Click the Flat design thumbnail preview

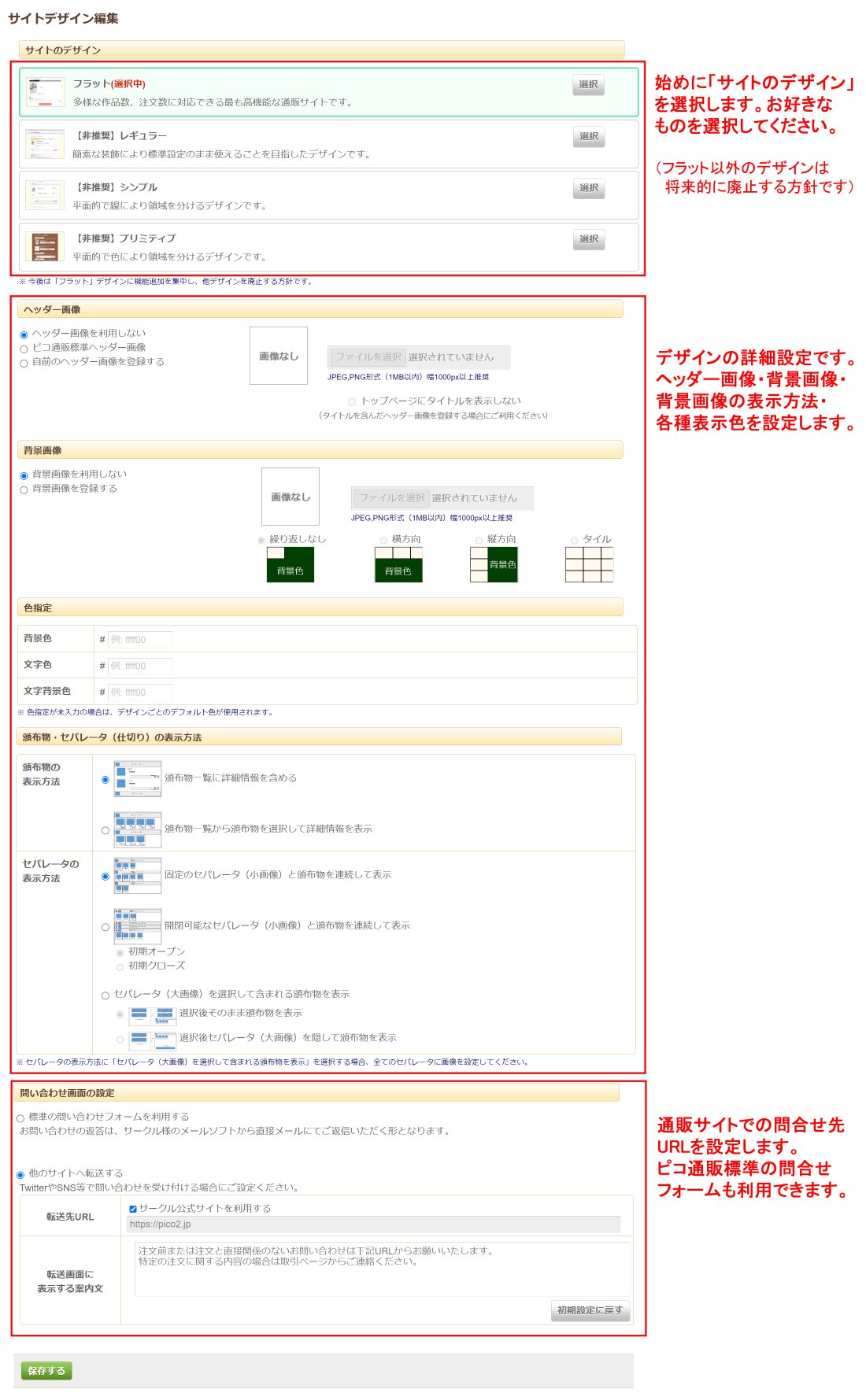[45, 92]
